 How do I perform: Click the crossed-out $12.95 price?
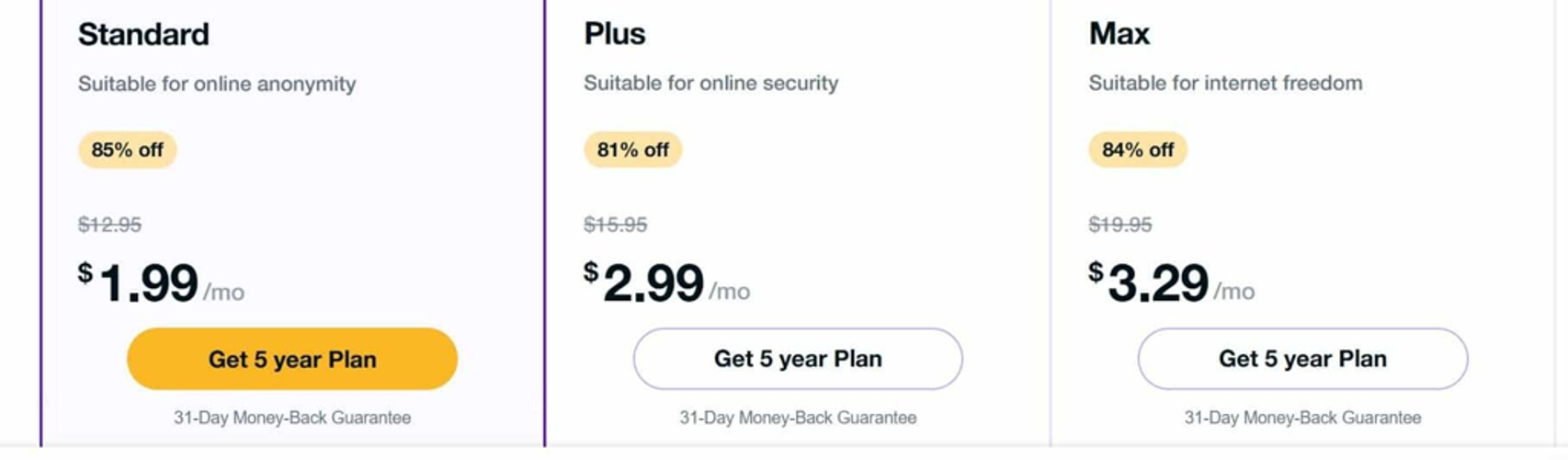109,224
